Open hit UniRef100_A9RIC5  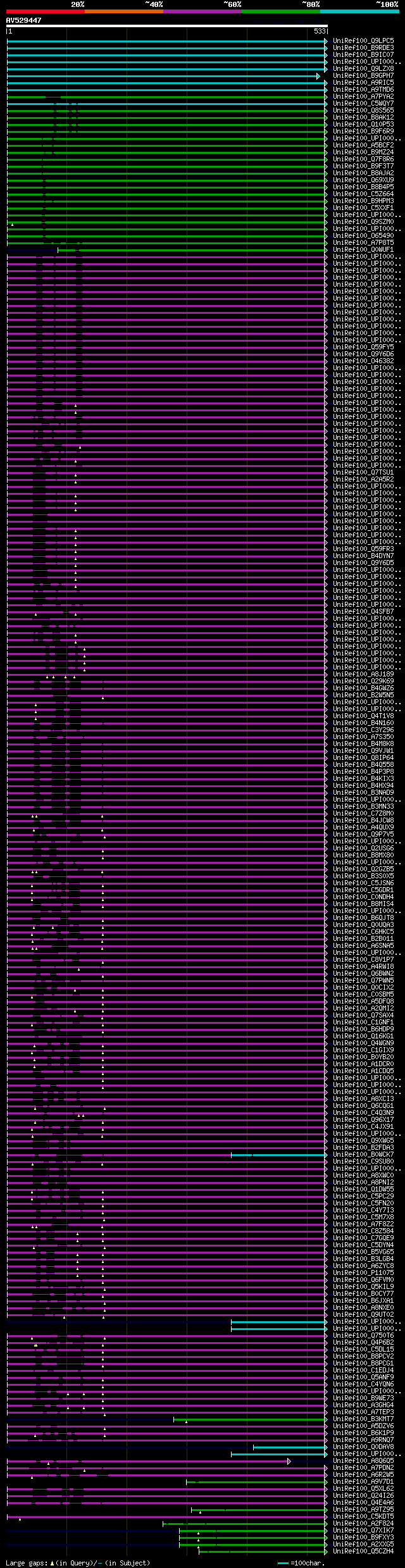tap(363, 82)
